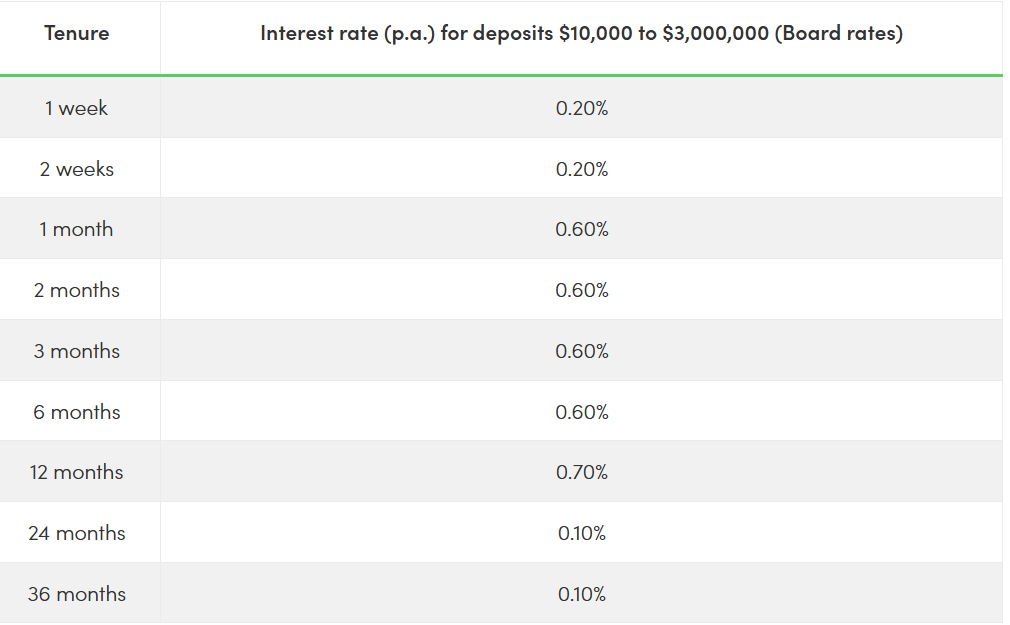The image size is (1010, 625).
Task: Select the 3 months tenure cell
Action: (x=77, y=351)
